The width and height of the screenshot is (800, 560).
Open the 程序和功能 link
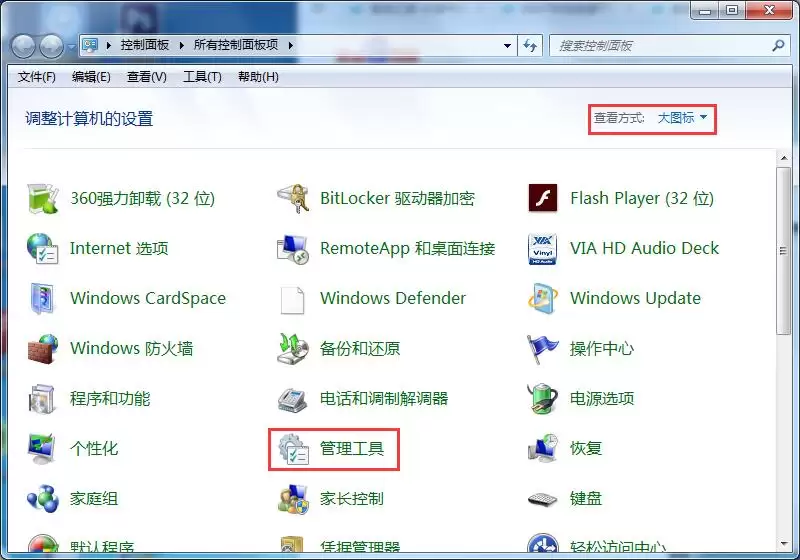point(110,398)
